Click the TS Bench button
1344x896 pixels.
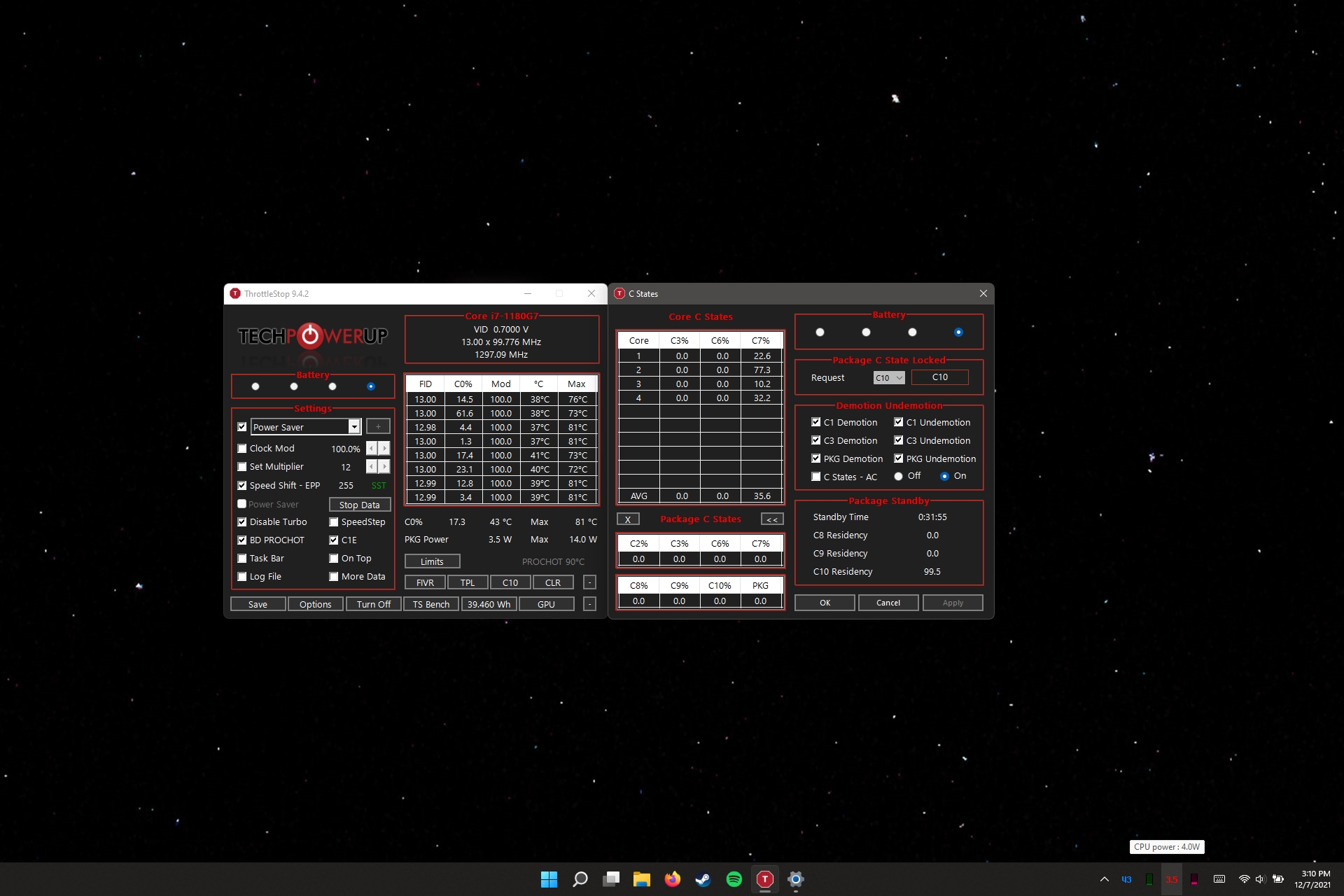[430, 604]
